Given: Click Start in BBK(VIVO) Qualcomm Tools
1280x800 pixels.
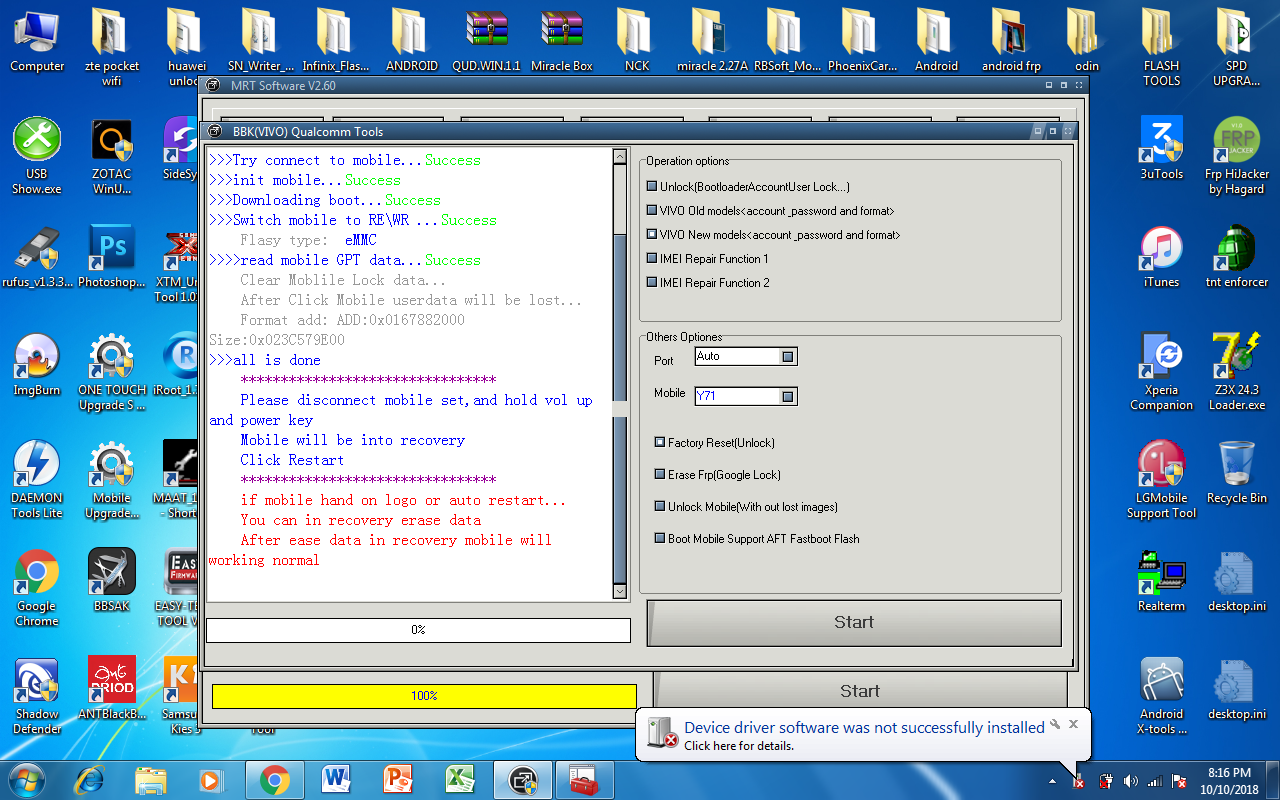Looking at the screenshot, I should click(854, 622).
